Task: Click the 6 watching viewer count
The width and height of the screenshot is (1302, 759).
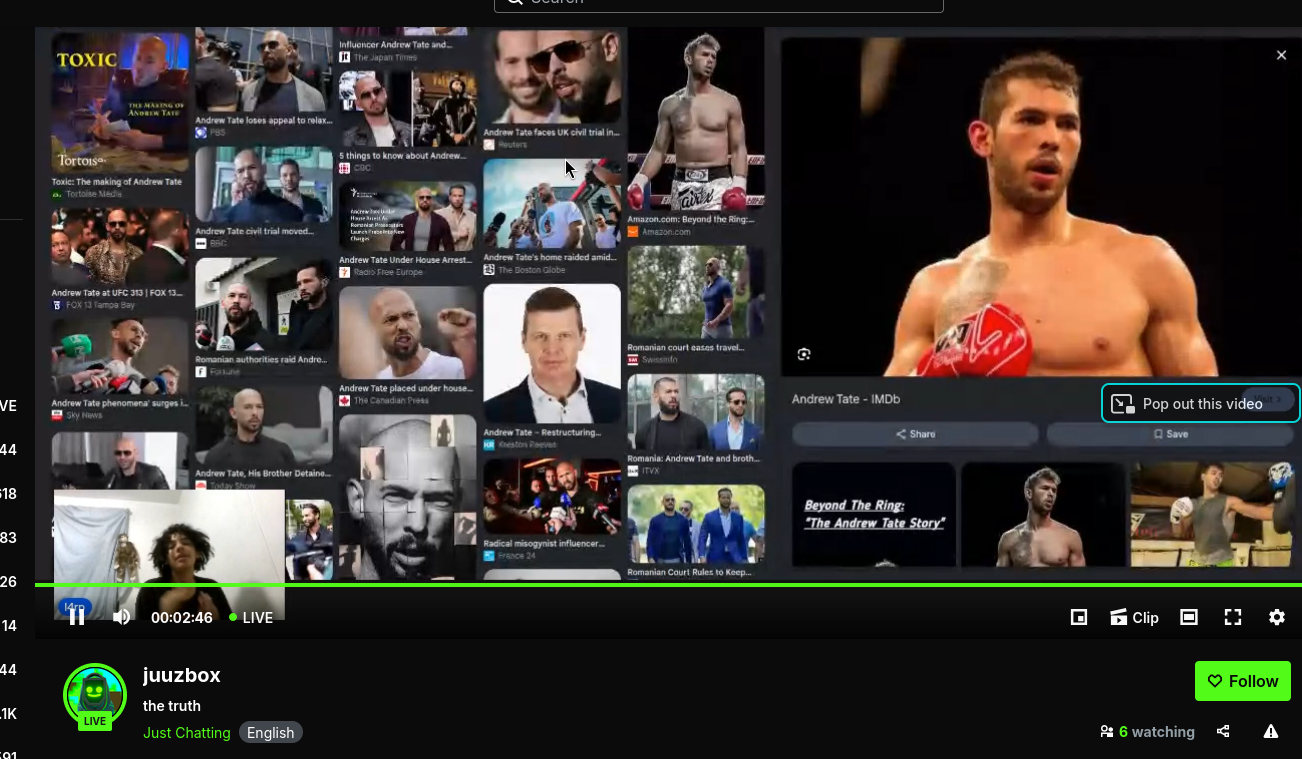Action: coord(1147,731)
